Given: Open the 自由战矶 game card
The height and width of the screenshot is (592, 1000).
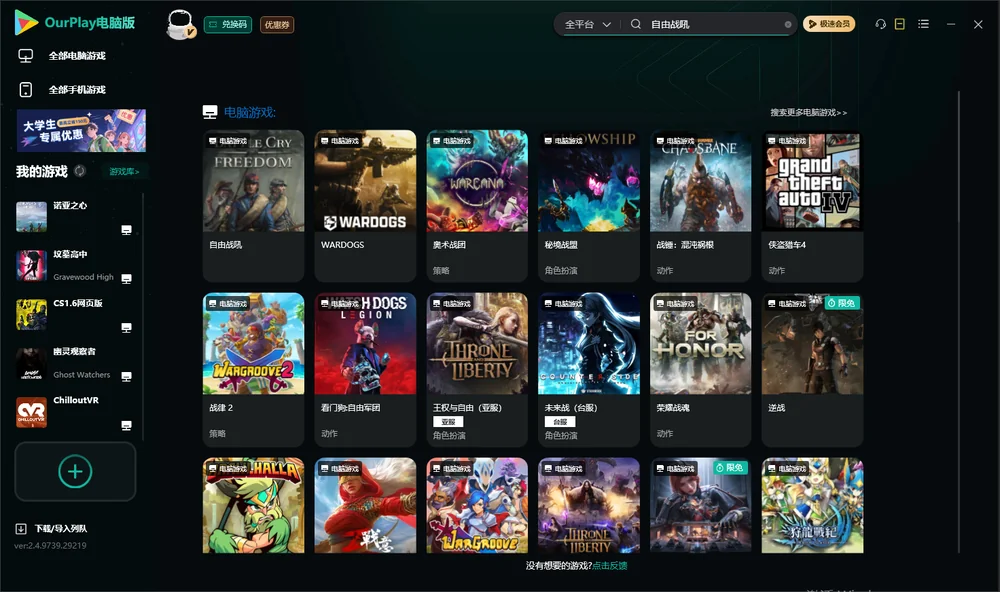Looking at the screenshot, I should tap(253, 205).
